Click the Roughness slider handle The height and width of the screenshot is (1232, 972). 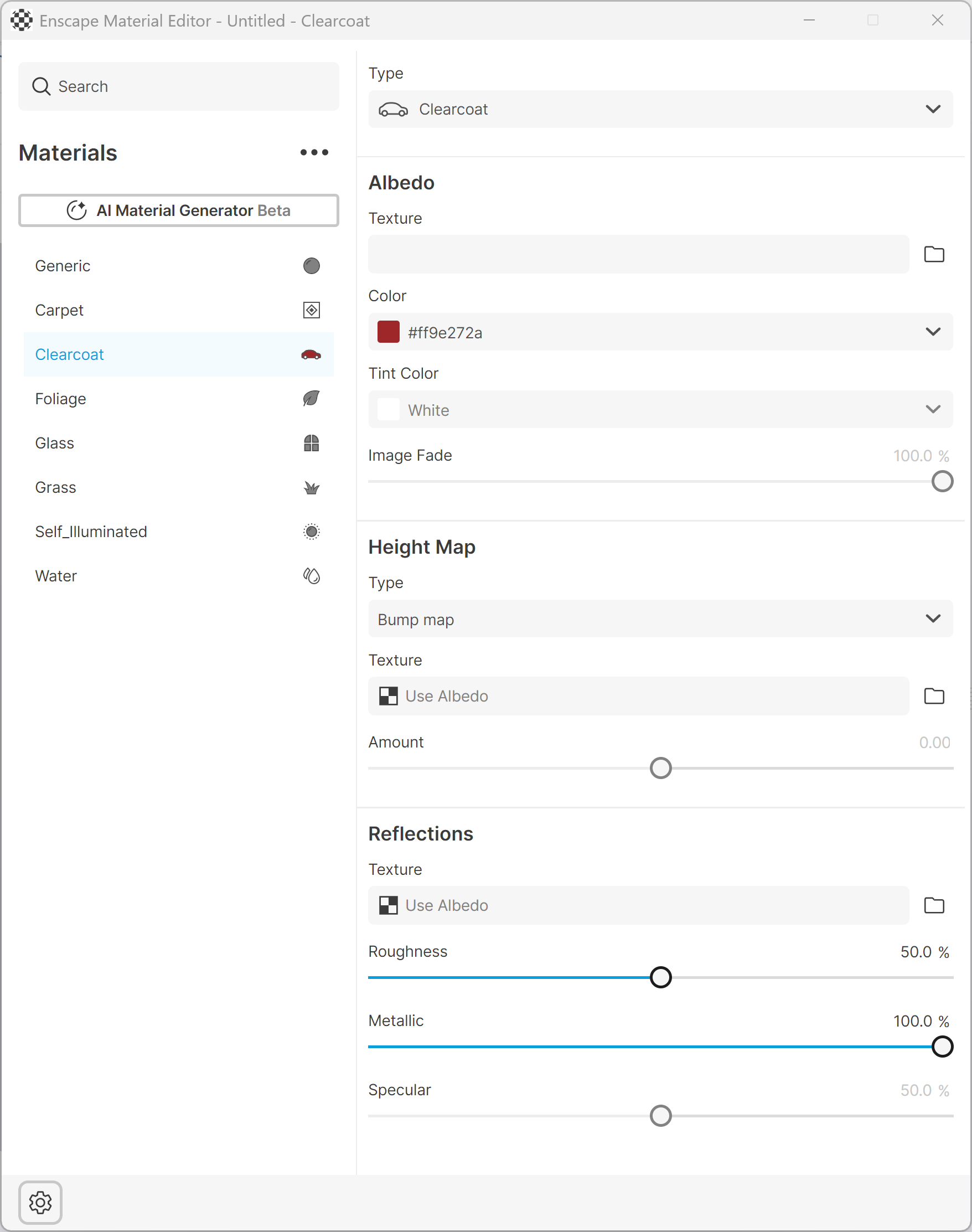(x=660, y=978)
